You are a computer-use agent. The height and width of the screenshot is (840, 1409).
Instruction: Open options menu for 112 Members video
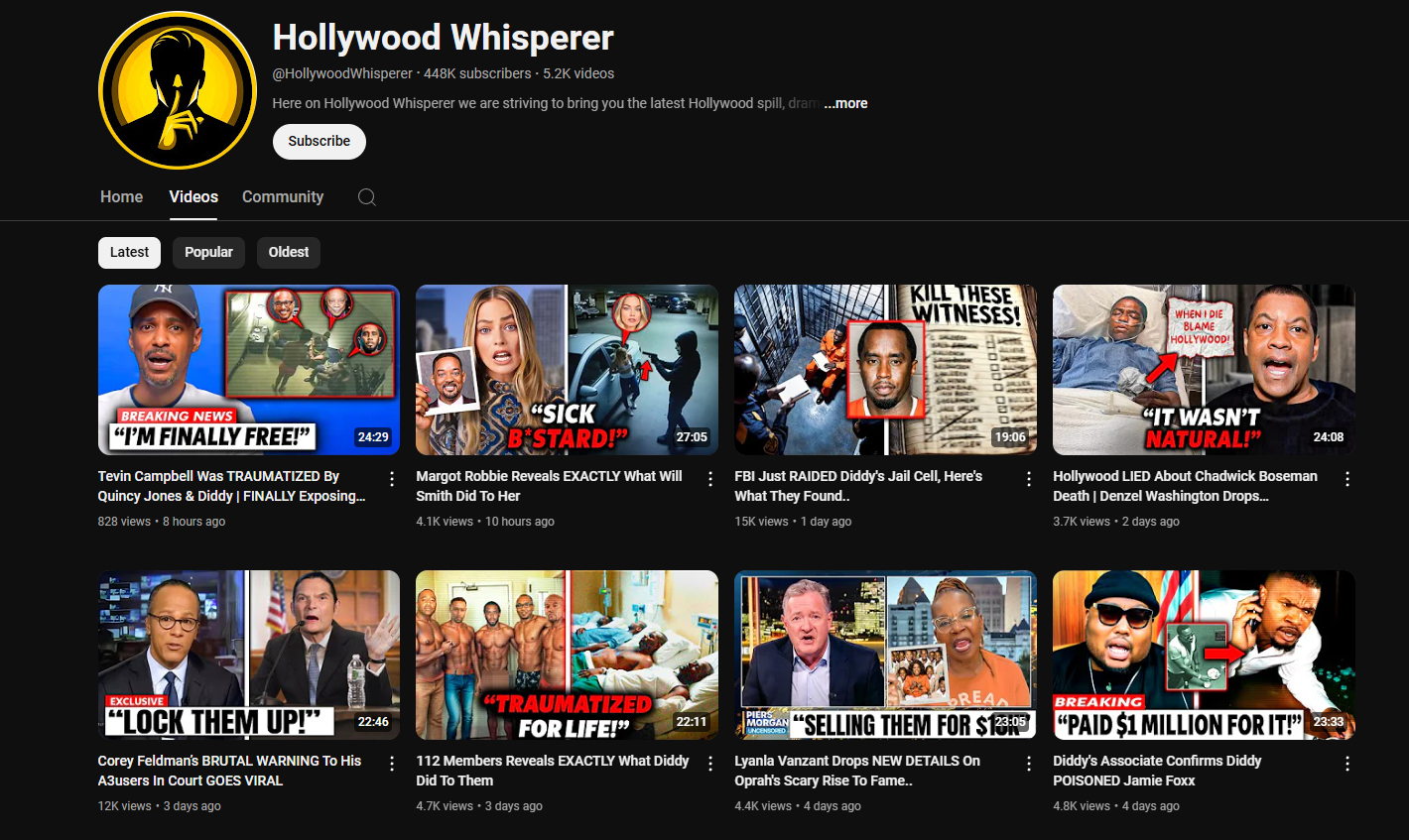click(x=710, y=764)
